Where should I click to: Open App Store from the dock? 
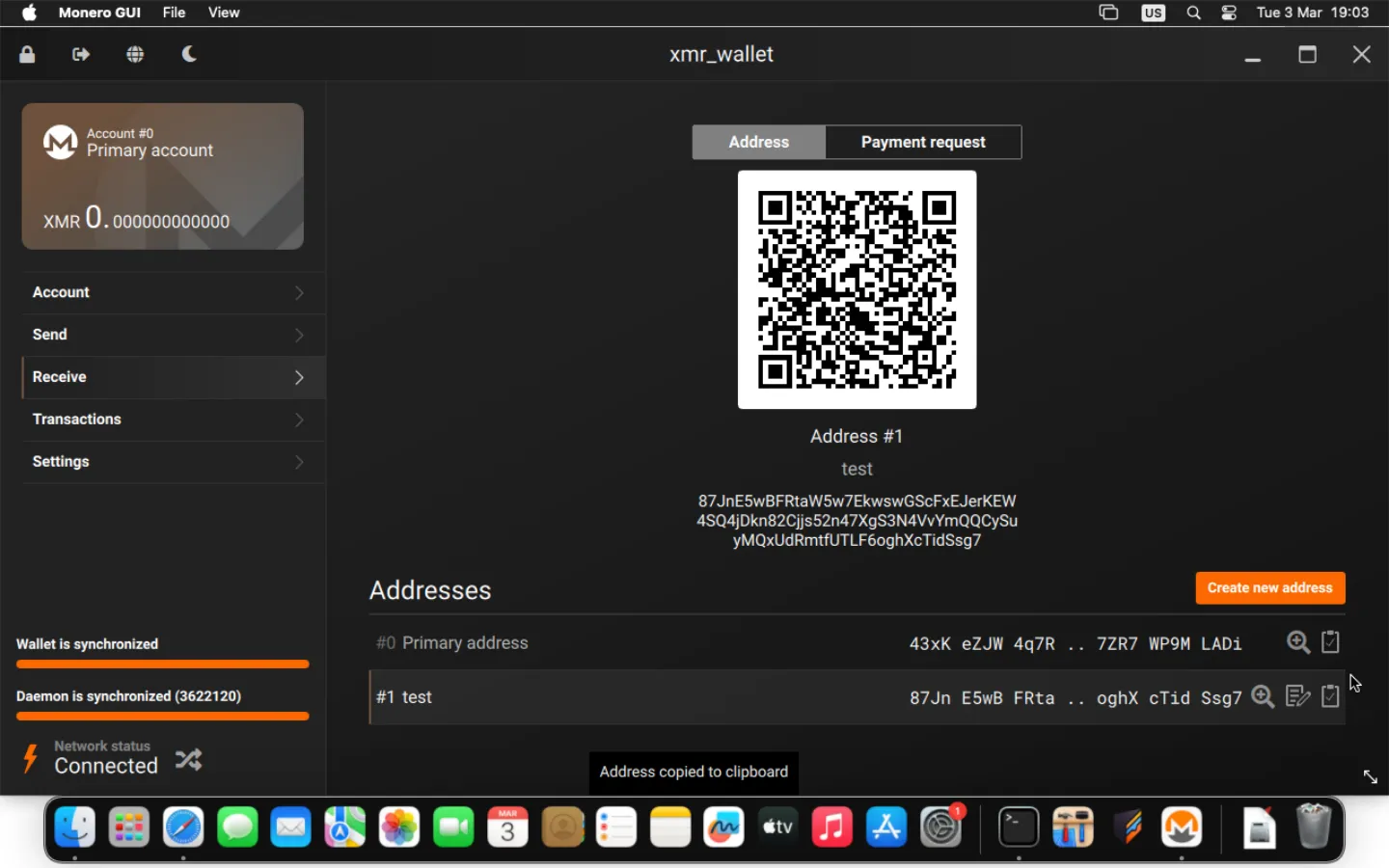click(886, 827)
